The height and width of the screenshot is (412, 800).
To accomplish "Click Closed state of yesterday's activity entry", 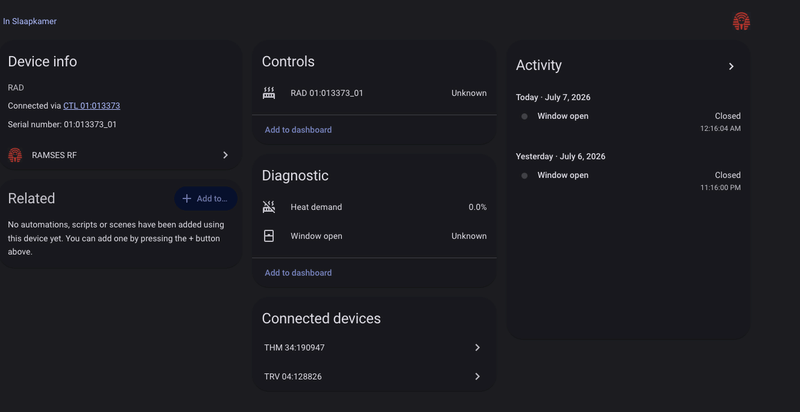I will click(728, 175).
